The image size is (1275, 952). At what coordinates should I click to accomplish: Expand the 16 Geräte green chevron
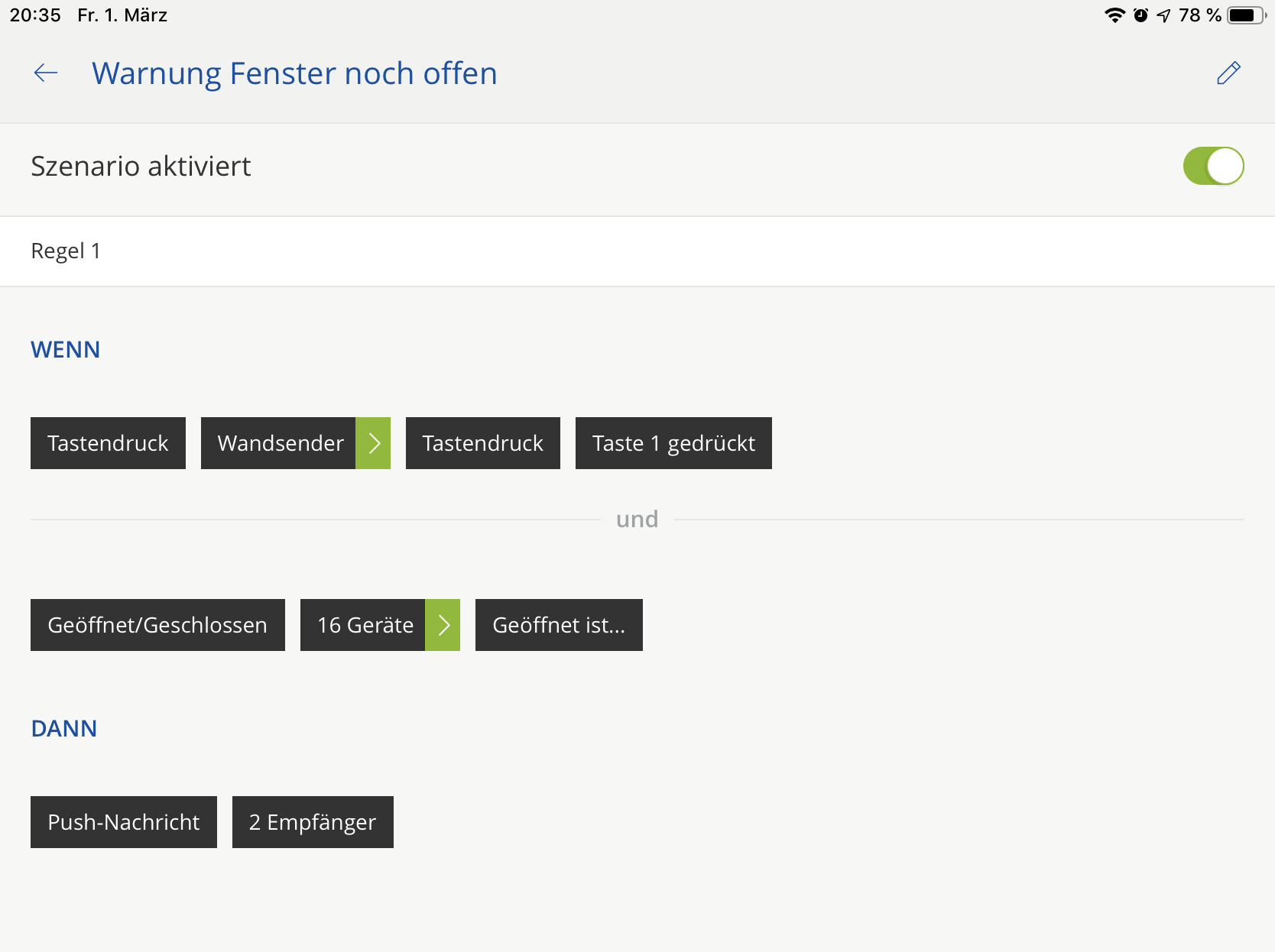coord(443,625)
